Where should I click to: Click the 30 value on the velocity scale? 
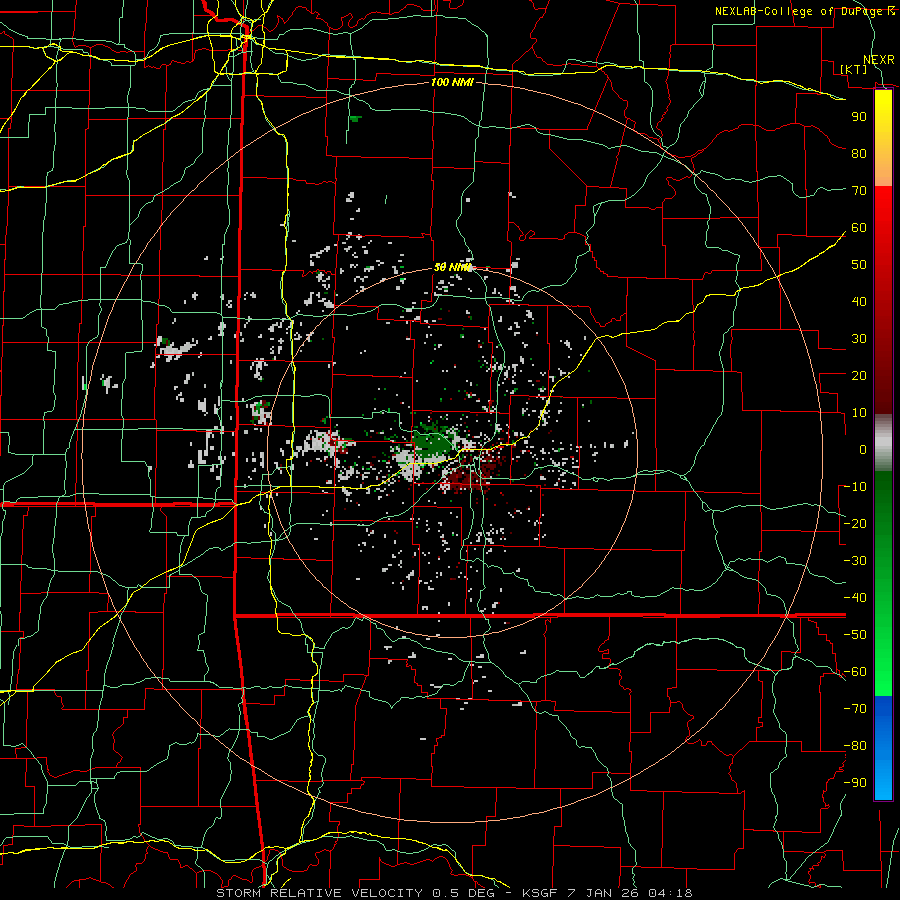click(859, 339)
